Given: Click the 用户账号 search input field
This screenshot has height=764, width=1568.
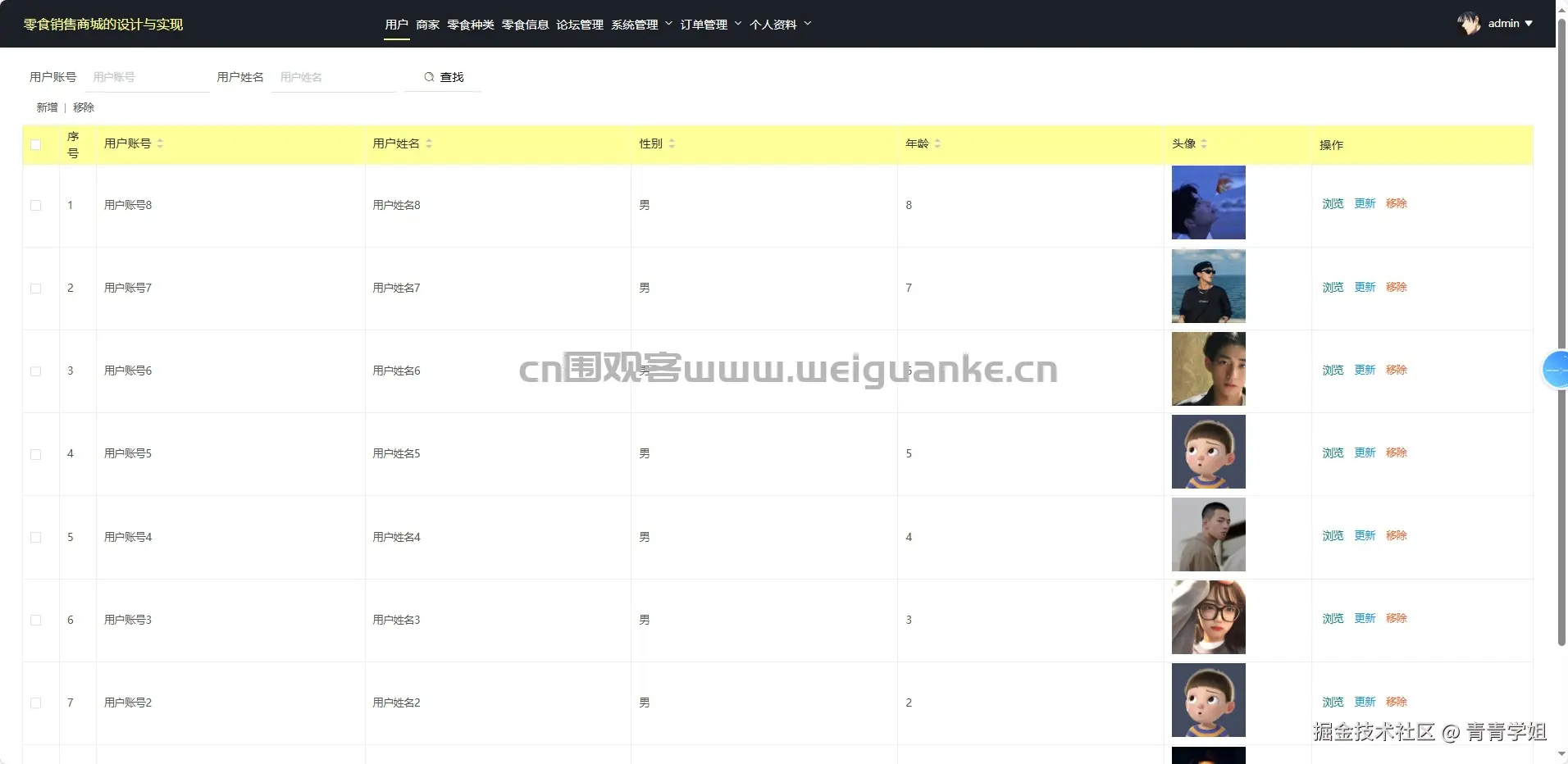Looking at the screenshot, I should 147,77.
